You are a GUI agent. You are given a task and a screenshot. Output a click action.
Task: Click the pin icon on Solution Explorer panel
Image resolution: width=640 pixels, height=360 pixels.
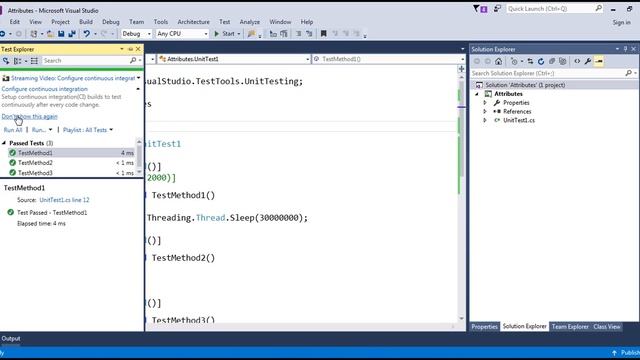pyautogui.click(x=625, y=49)
